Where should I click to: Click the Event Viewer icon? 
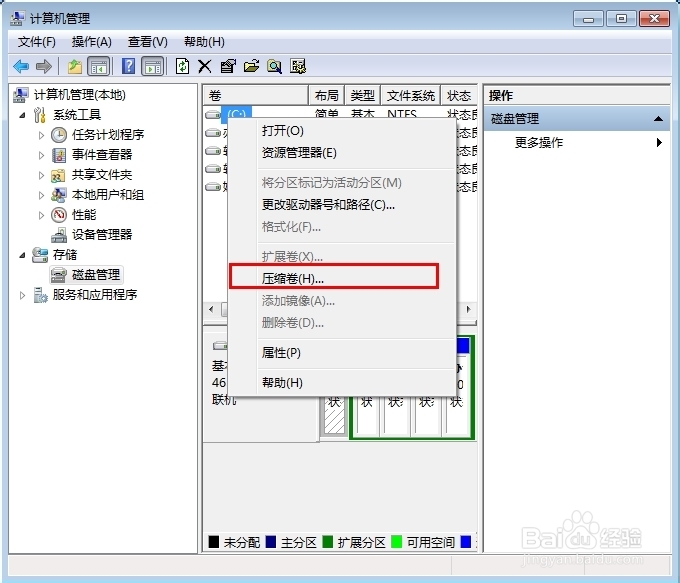[x=59, y=155]
